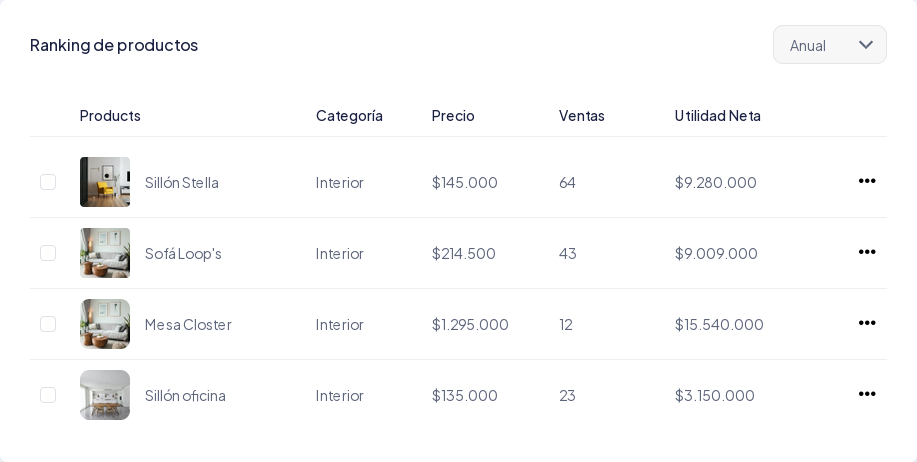
Task: Open the Mesa Closter product name
Action: click(x=188, y=324)
